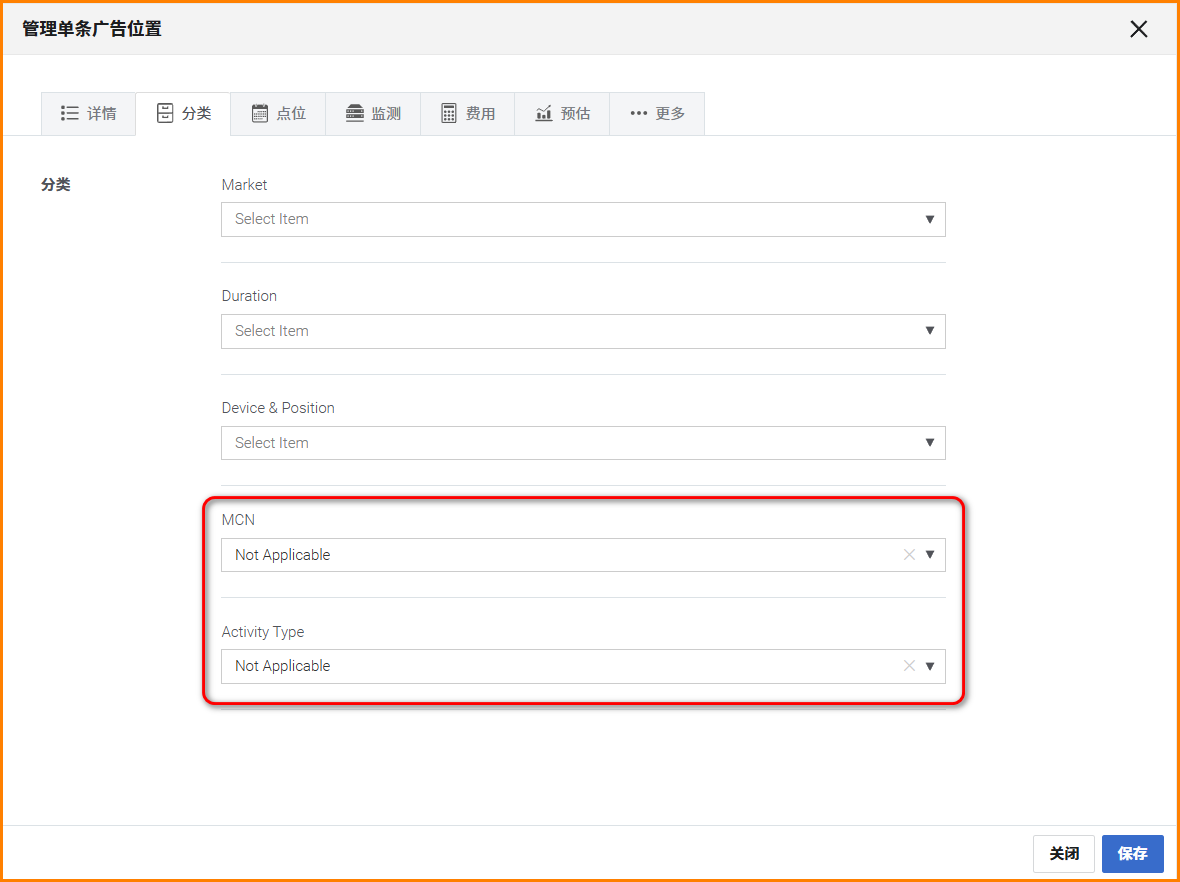
Task: Open the MCN dropdown field
Action: (583, 555)
